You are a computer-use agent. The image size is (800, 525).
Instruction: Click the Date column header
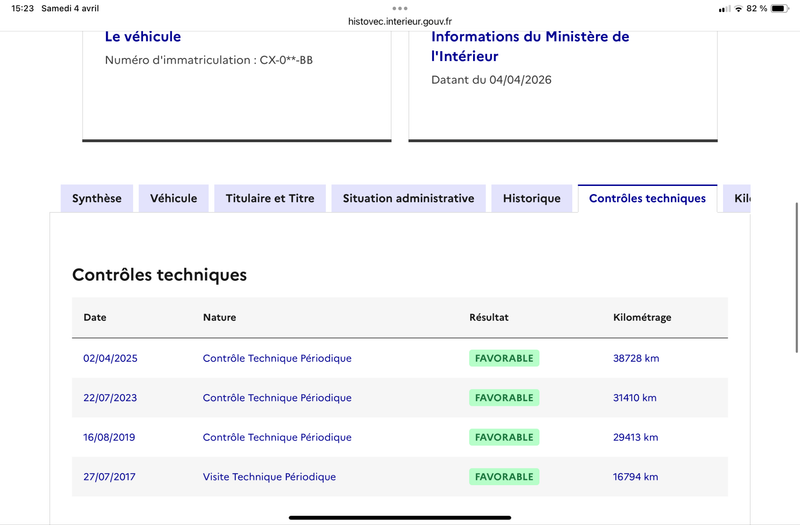pos(95,317)
